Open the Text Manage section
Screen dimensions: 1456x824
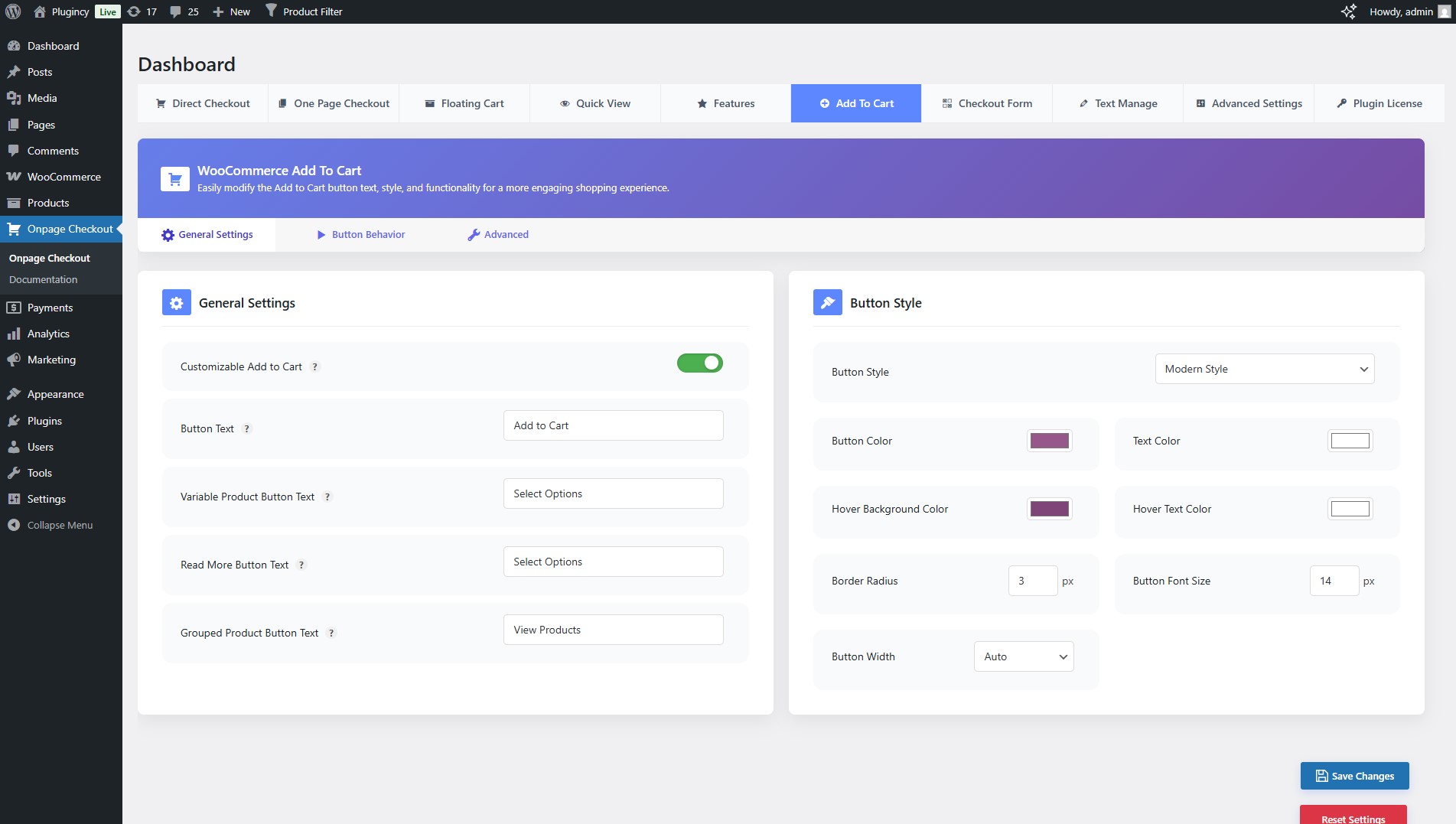point(1117,103)
